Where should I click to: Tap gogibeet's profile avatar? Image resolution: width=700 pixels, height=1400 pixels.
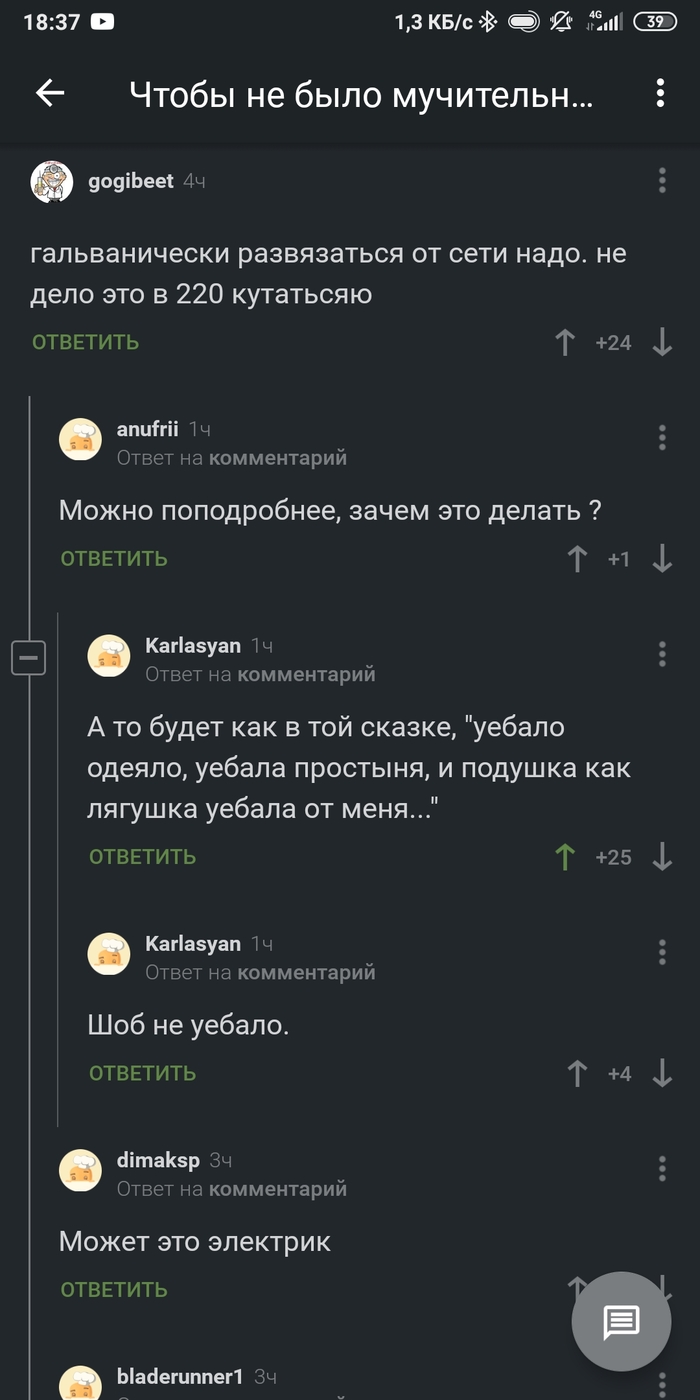click(x=52, y=181)
